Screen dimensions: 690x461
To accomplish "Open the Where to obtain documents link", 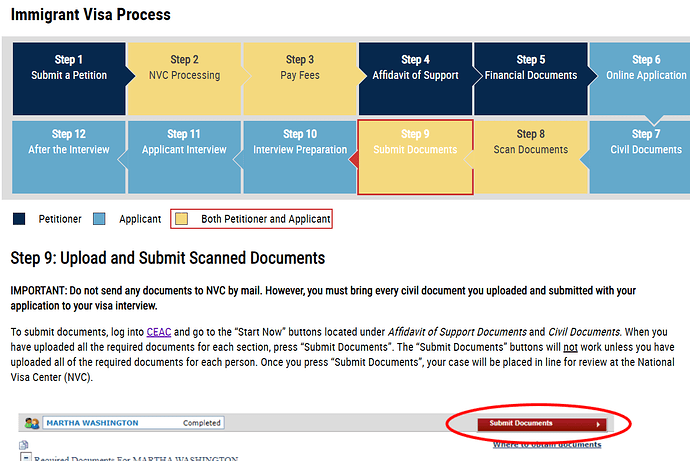I will click(x=547, y=444).
